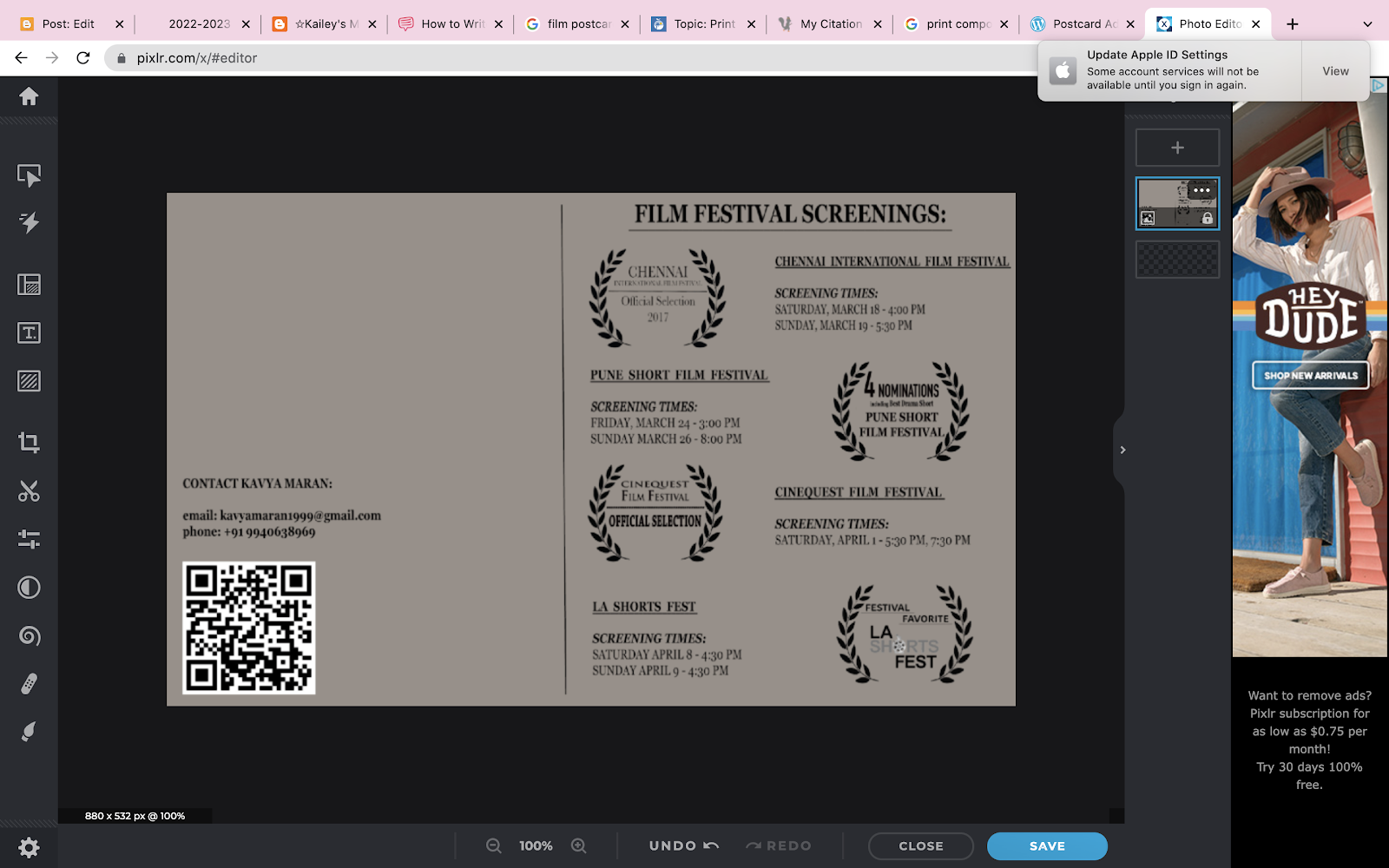The image size is (1389, 868).
Task: Select the Liquify spiral tool
Action: [29, 636]
